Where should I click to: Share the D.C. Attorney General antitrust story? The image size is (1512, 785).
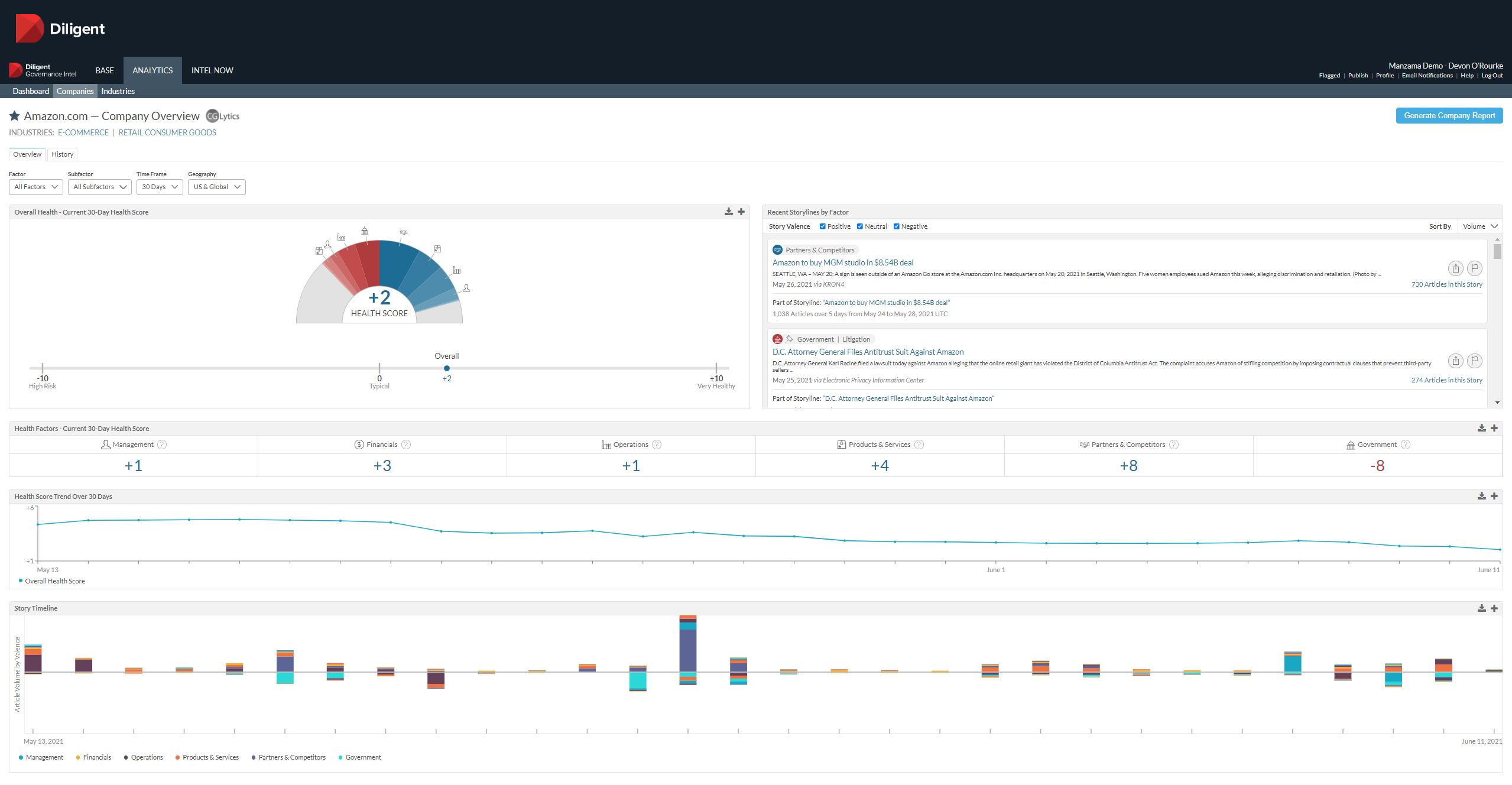pyautogui.click(x=1455, y=361)
